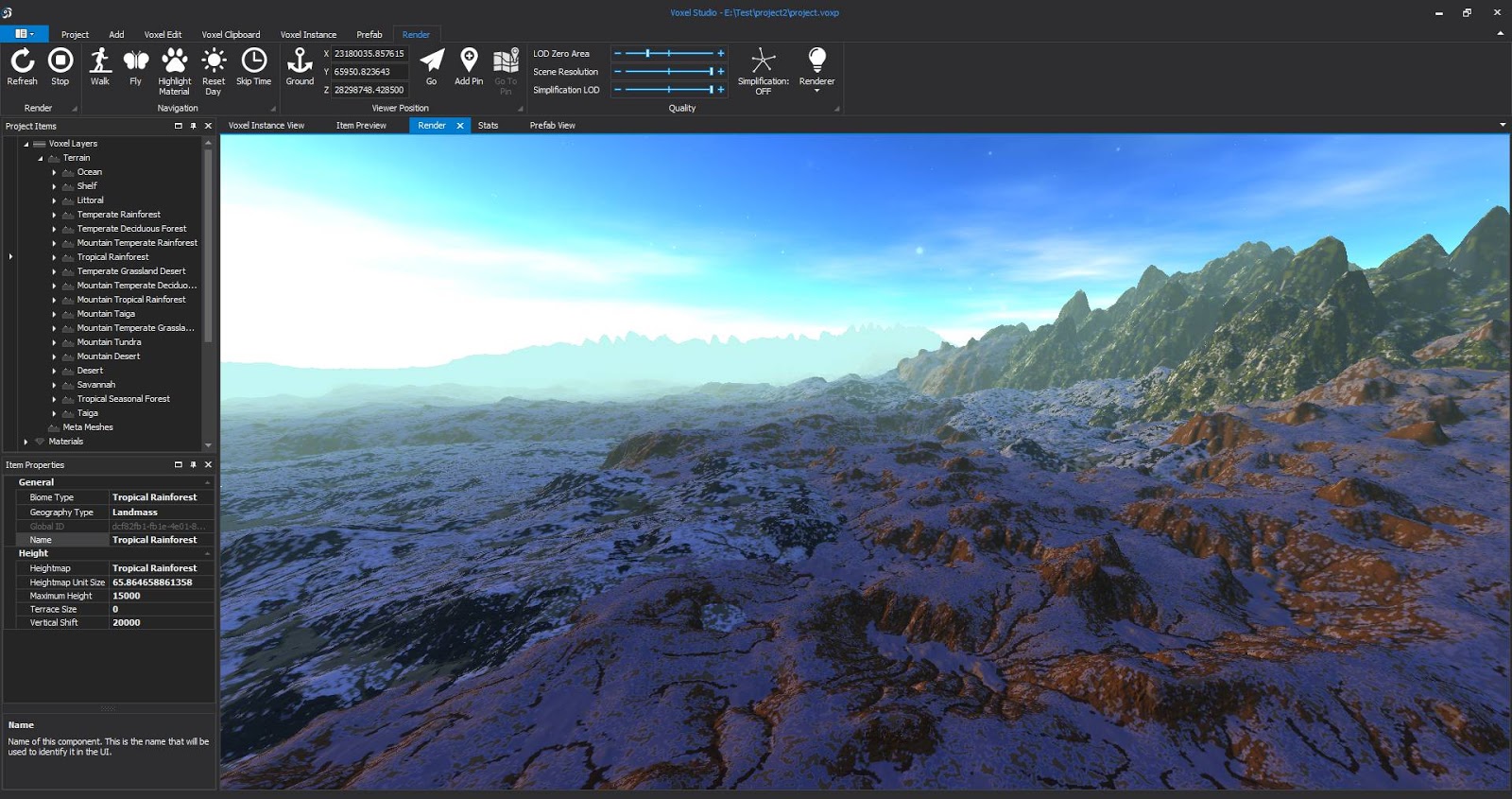
Task: Expand the Materials tree node
Action: [x=26, y=442]
